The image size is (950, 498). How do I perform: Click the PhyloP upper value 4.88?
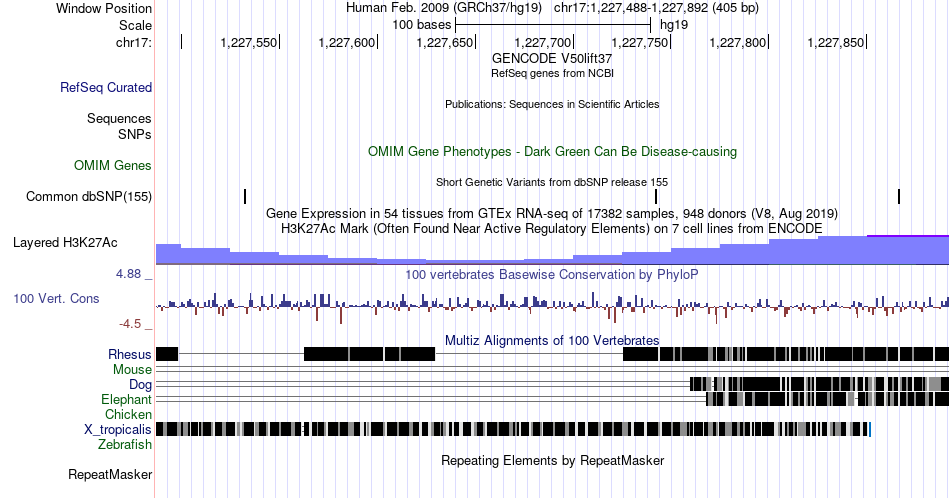[128, 274]
